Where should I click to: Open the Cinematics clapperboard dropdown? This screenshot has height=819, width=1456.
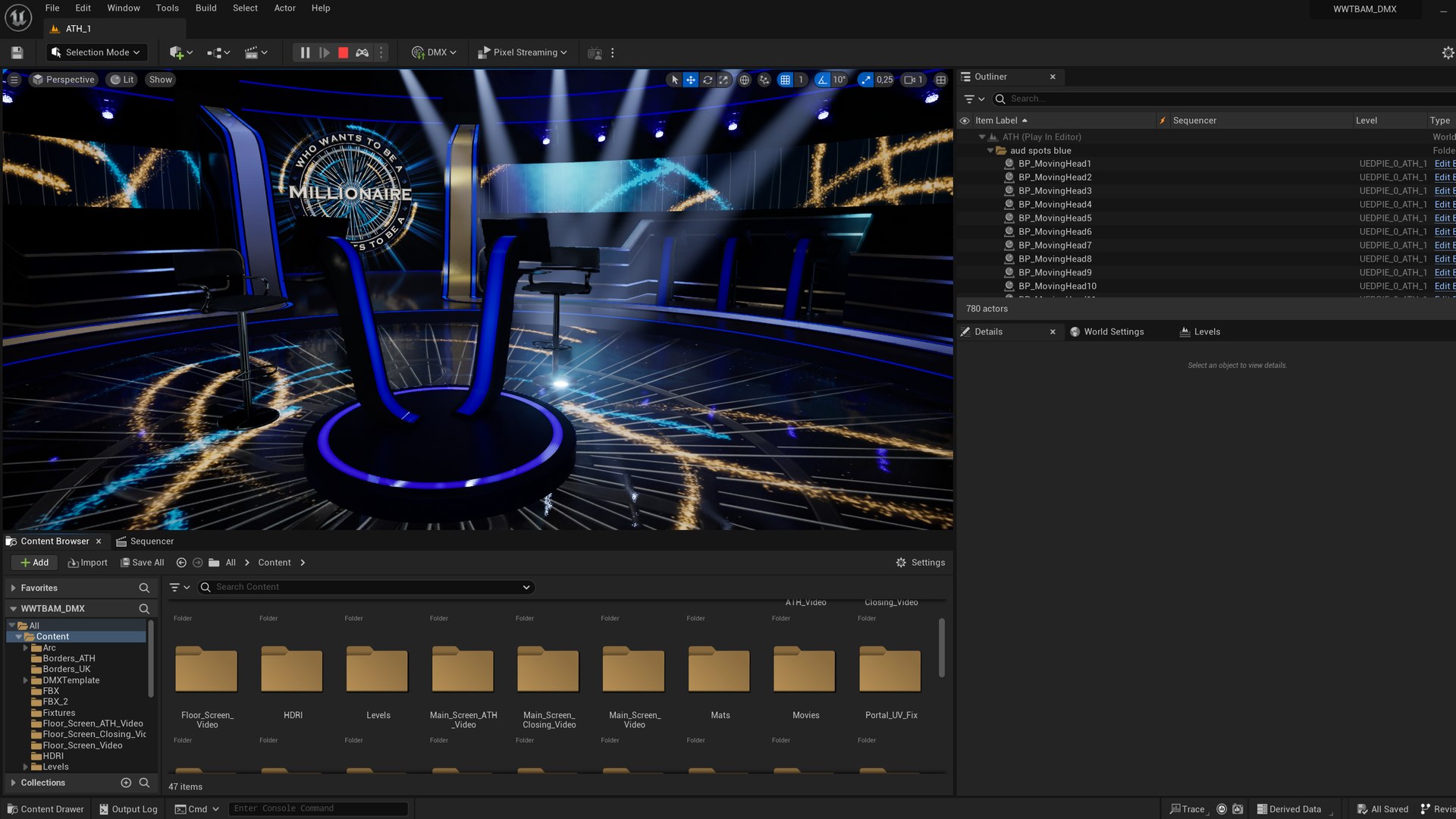point(256,52)
